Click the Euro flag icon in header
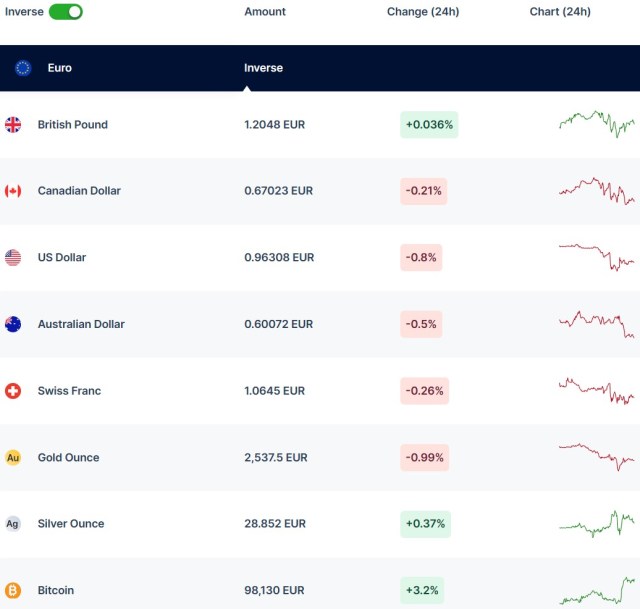The image size is (640, 609). tap(23, 68)
